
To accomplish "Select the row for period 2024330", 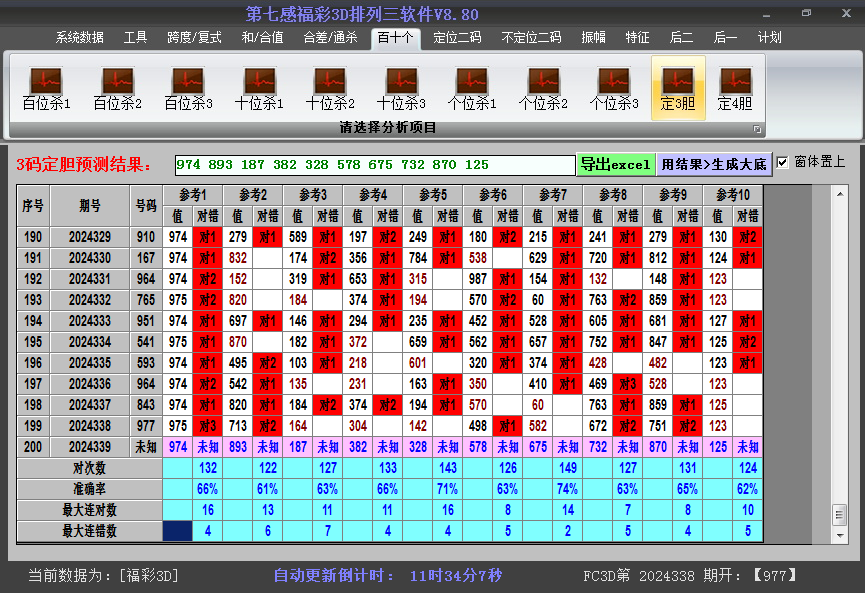I will point(390,258).
